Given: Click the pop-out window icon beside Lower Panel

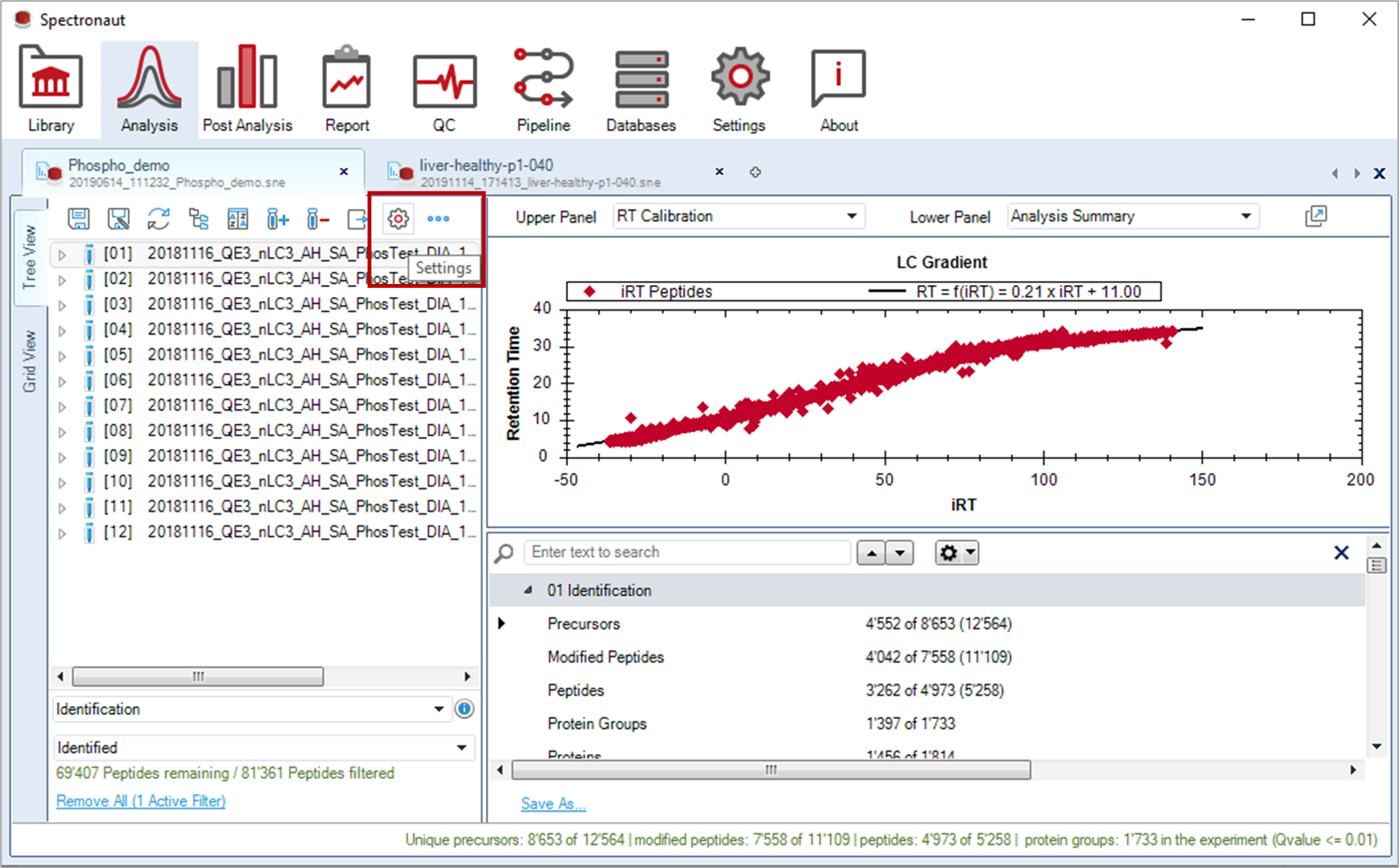Looking at the screenshot, I should (x=1316, y=216).
